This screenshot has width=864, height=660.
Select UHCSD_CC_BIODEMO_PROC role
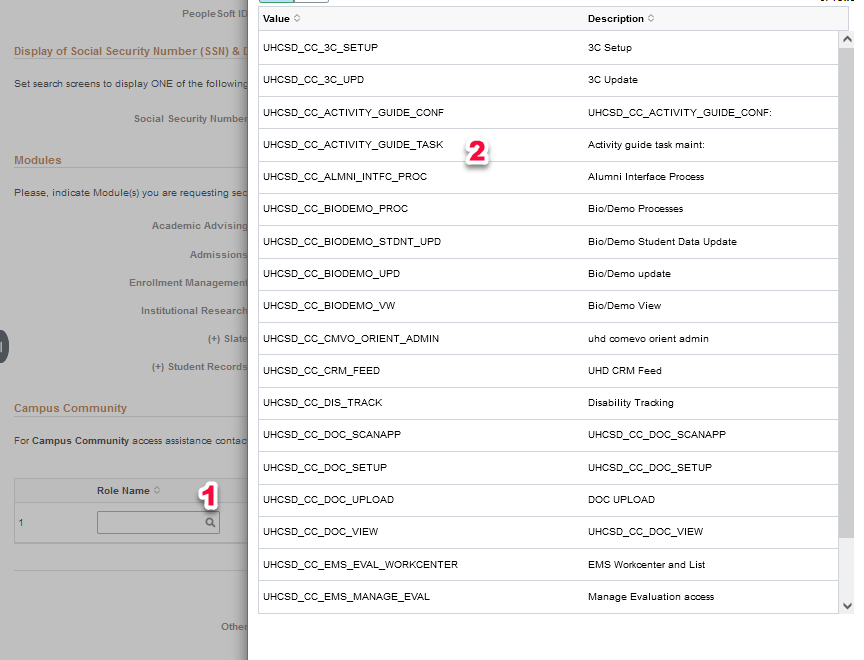(x=335, y=208)
